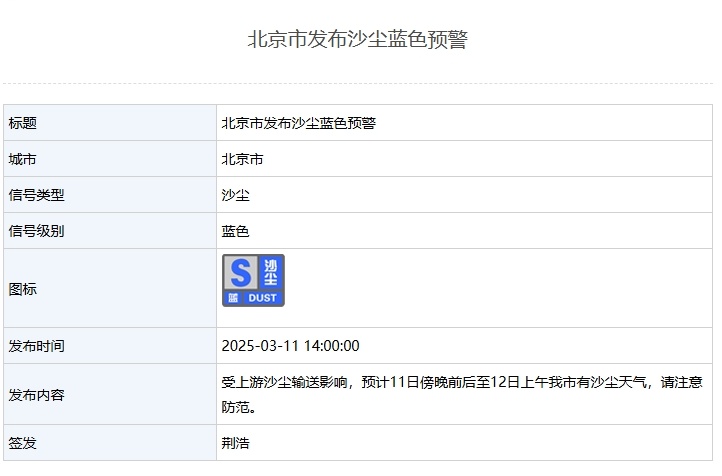Click the blue dust warning signal icon
Screen dimensions: 722x476
point(253,280)
